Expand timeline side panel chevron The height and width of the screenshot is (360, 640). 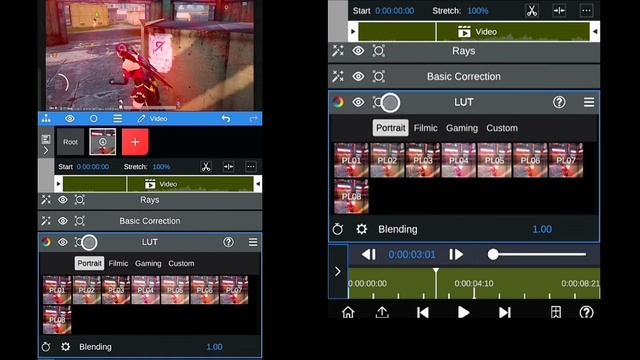[x=338, y=271]
